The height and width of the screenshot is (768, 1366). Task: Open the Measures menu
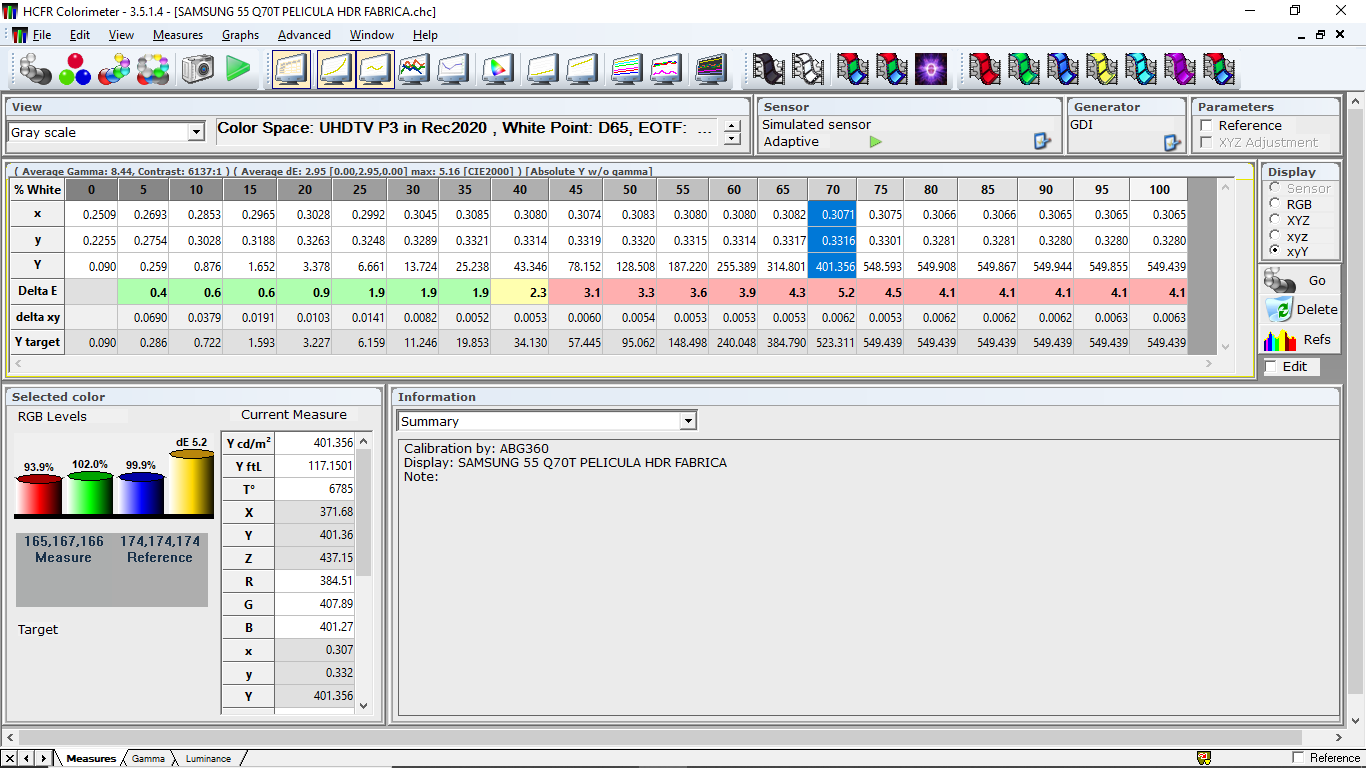pos(178,34)
